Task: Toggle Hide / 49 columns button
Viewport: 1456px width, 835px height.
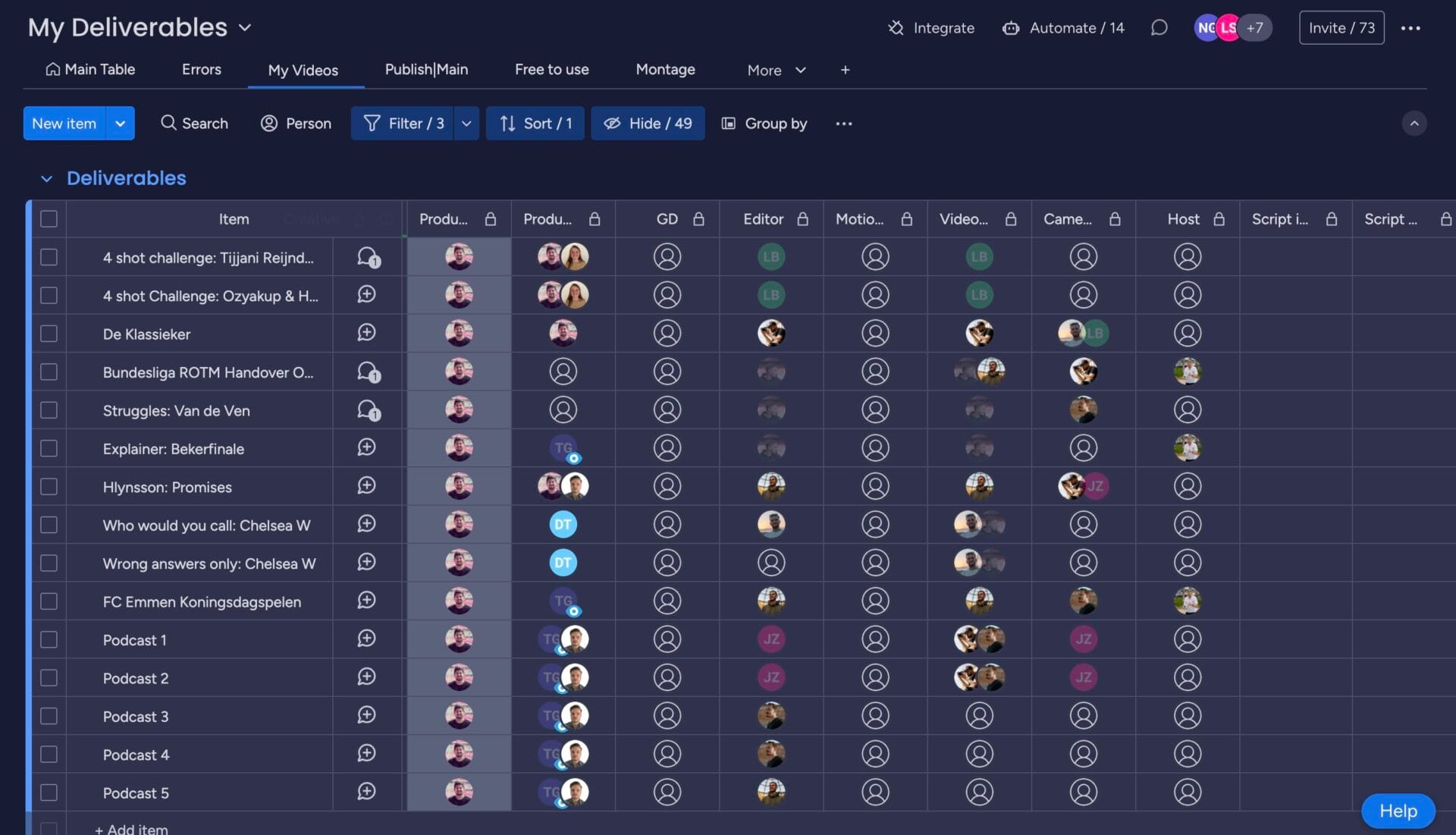Action: tap(648, 124)
